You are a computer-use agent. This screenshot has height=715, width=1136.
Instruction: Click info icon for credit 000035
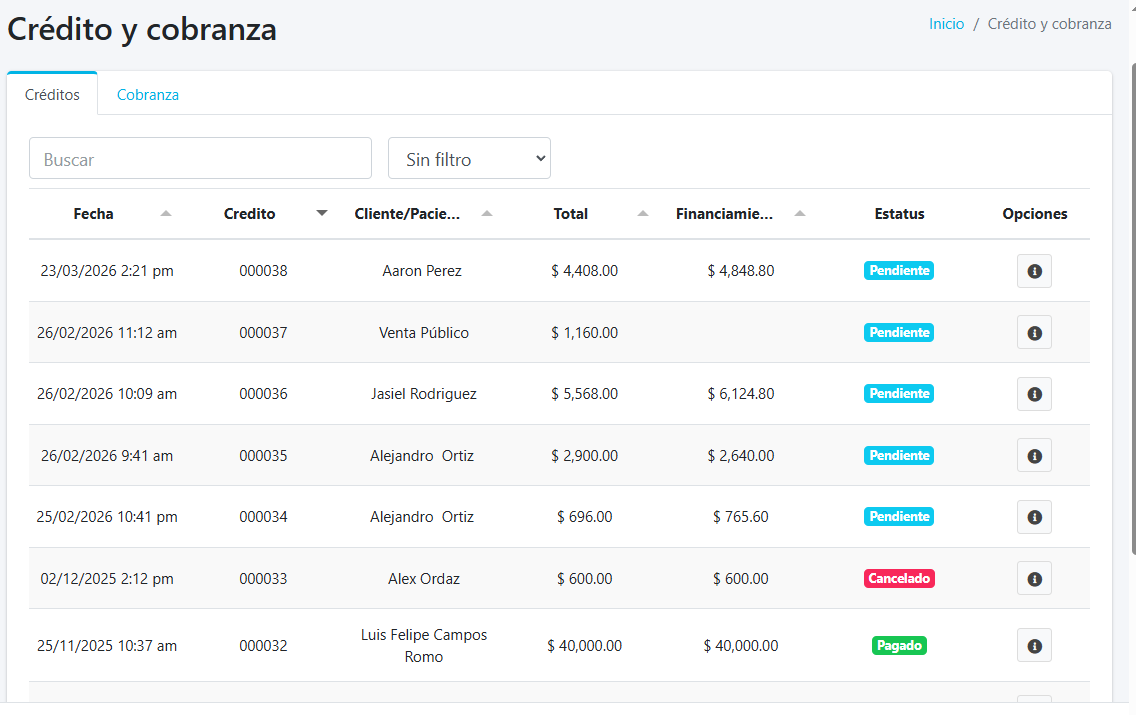point(1034,456)
